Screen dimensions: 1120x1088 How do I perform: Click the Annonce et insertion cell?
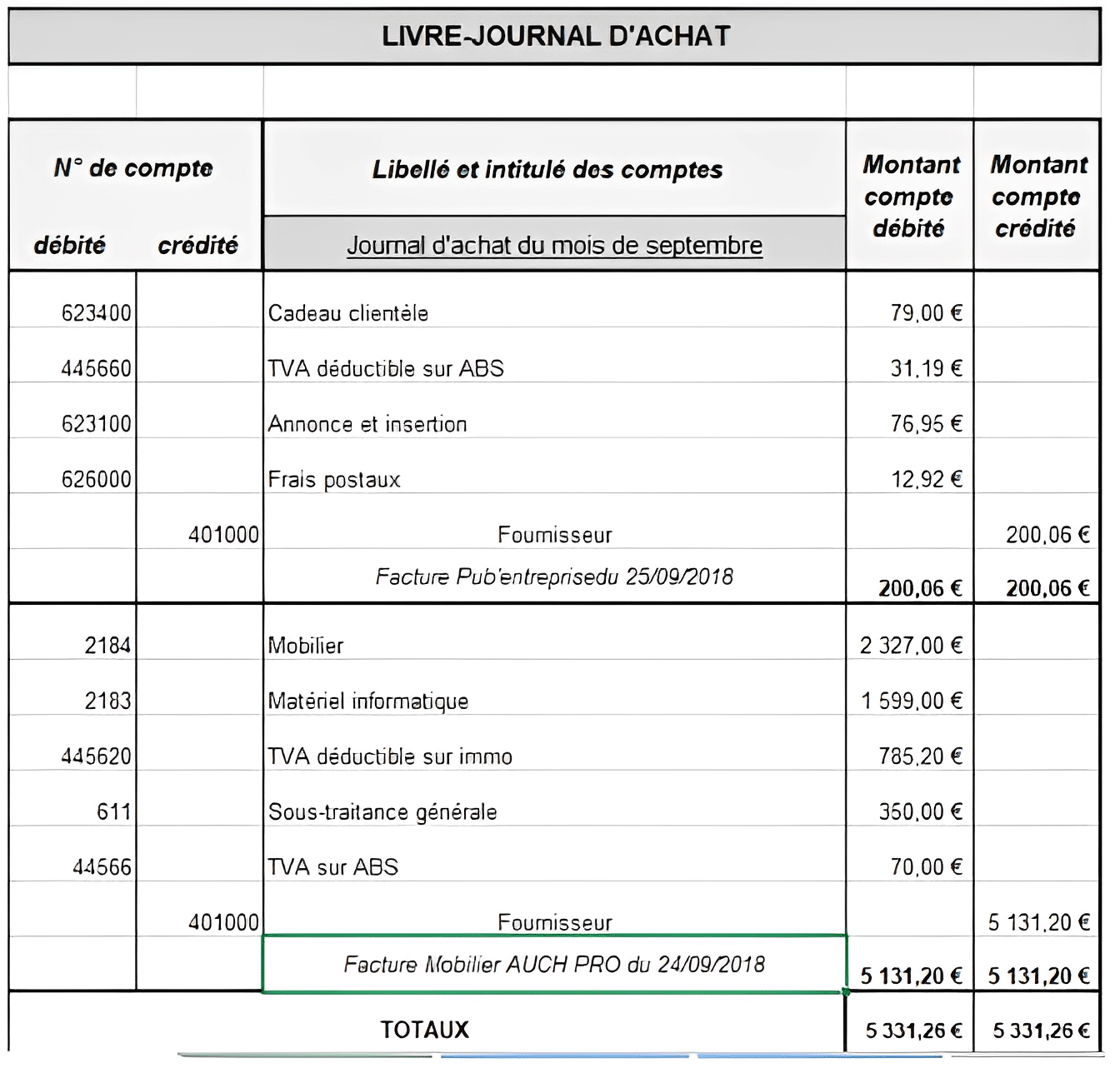click(x=554, y=424)
